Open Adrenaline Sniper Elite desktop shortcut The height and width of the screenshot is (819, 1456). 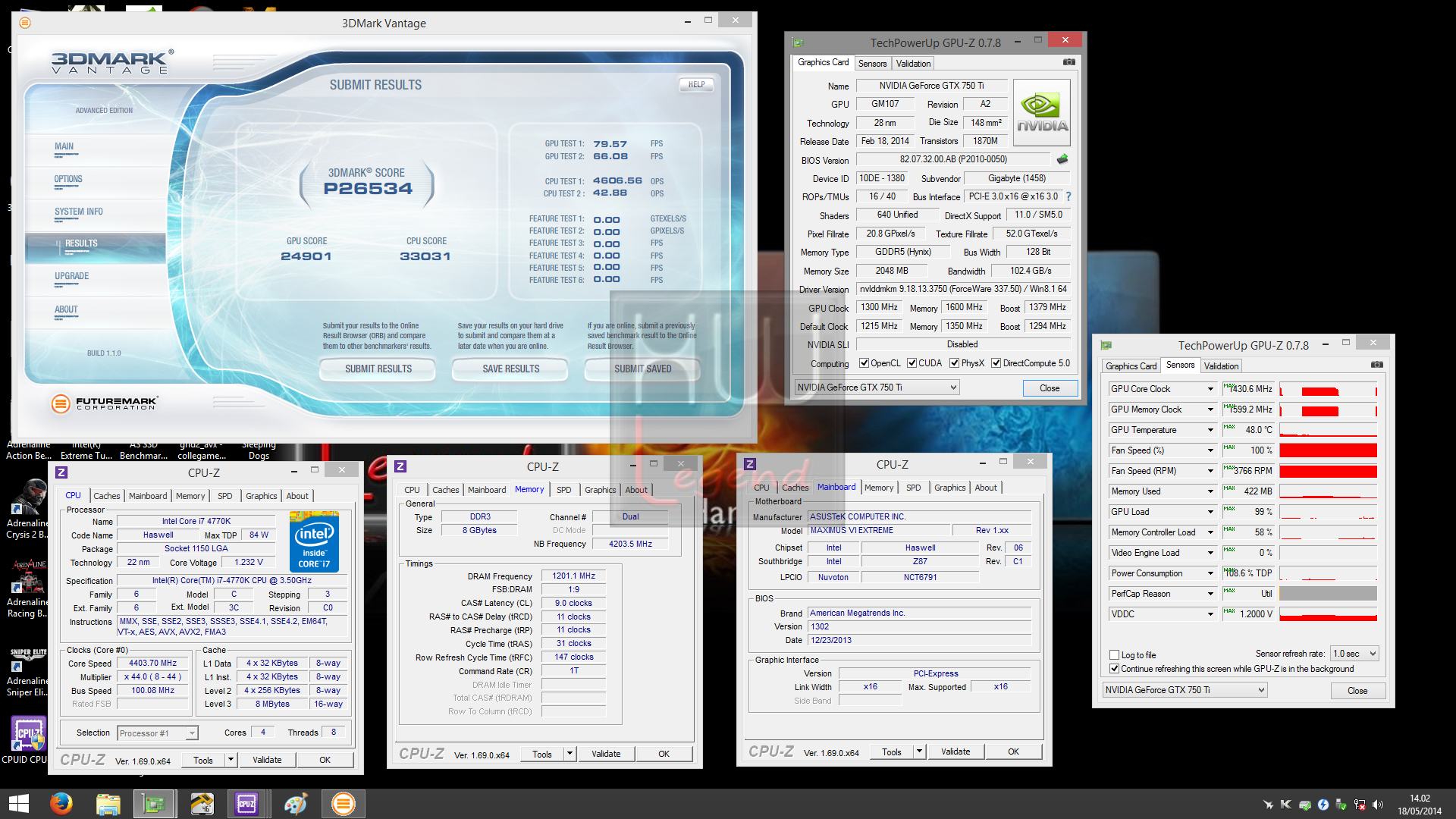pos(27,671)
